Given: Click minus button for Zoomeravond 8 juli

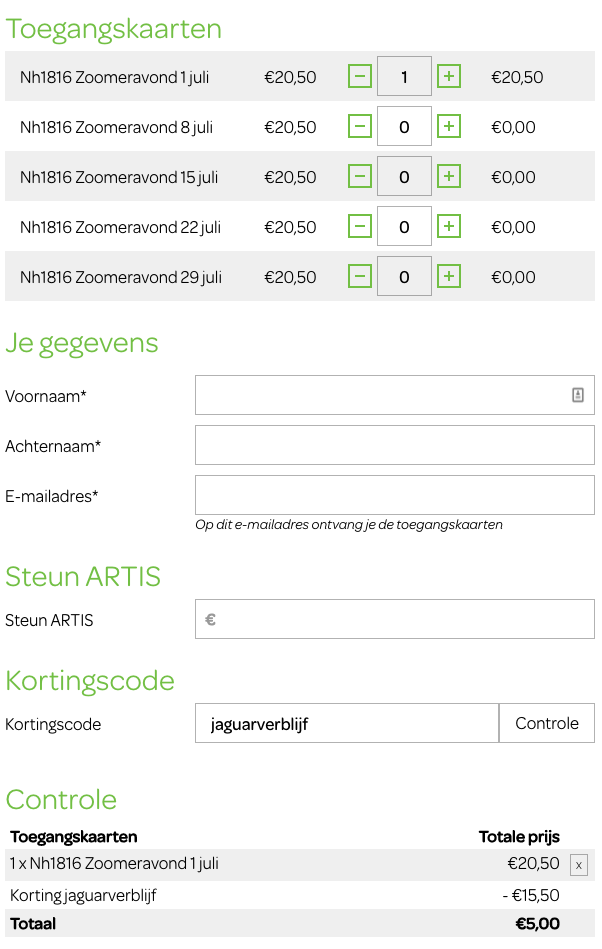Looking at the screenshot, I should (x=360, y=126).
